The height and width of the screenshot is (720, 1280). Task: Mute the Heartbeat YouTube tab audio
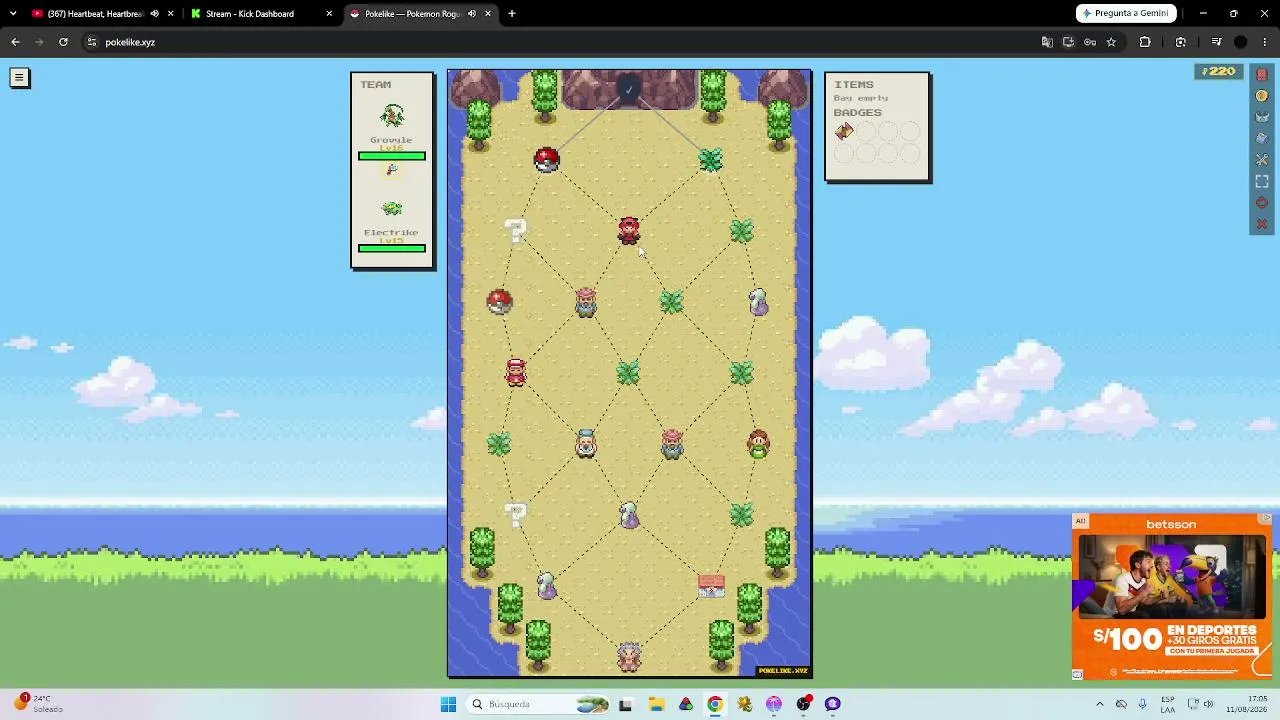tap(154, 14)
